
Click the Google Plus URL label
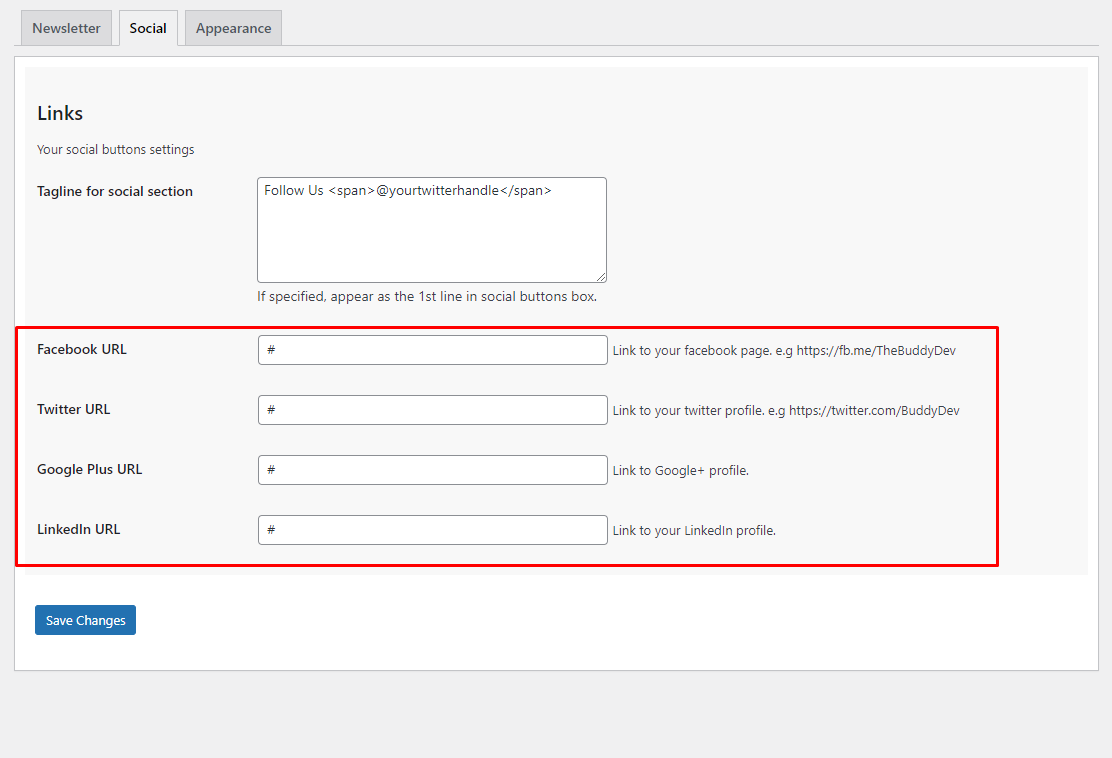pyautogui.click(x=90, y=469)
